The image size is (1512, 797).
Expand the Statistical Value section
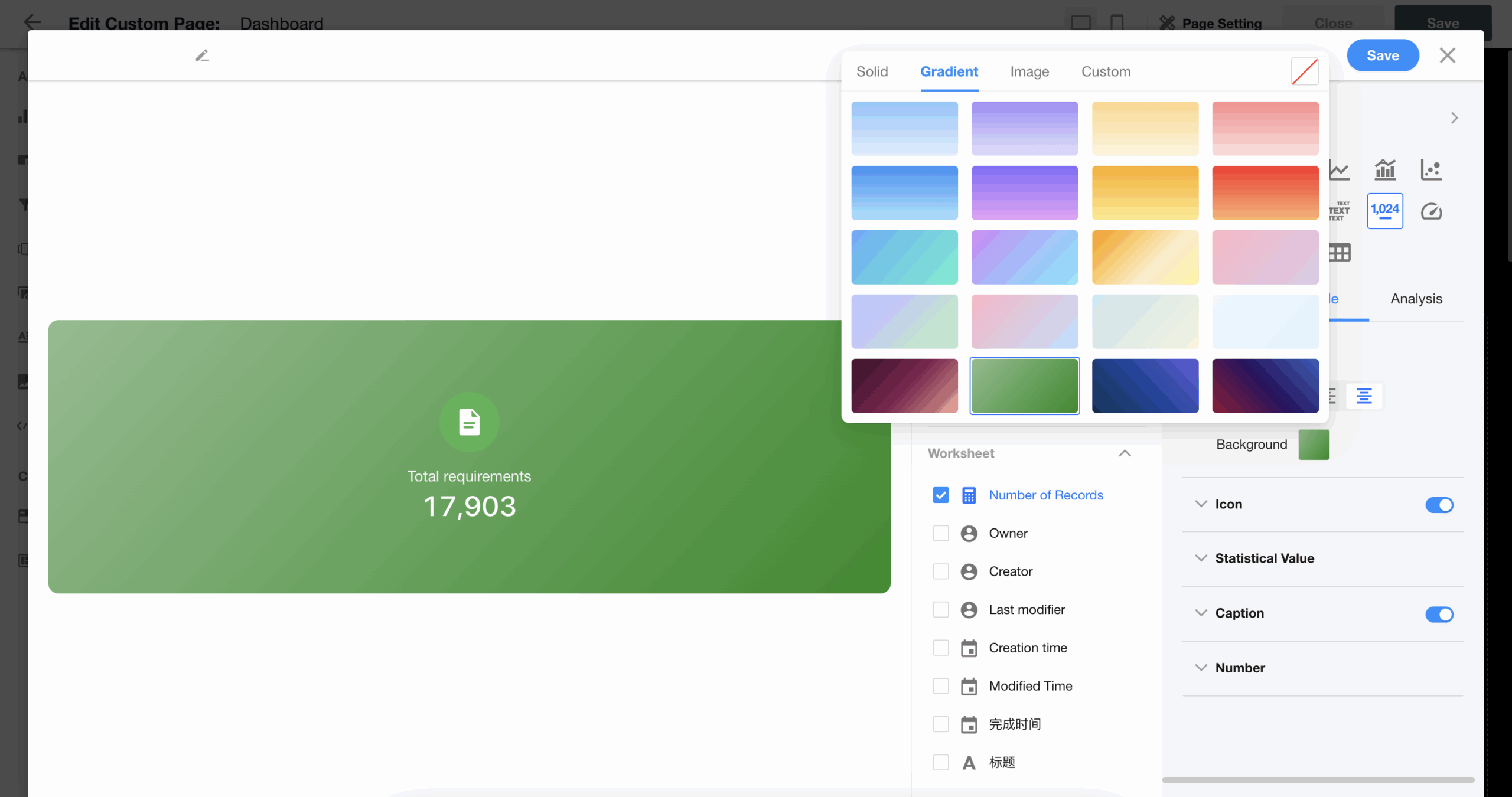point(1201,558)
